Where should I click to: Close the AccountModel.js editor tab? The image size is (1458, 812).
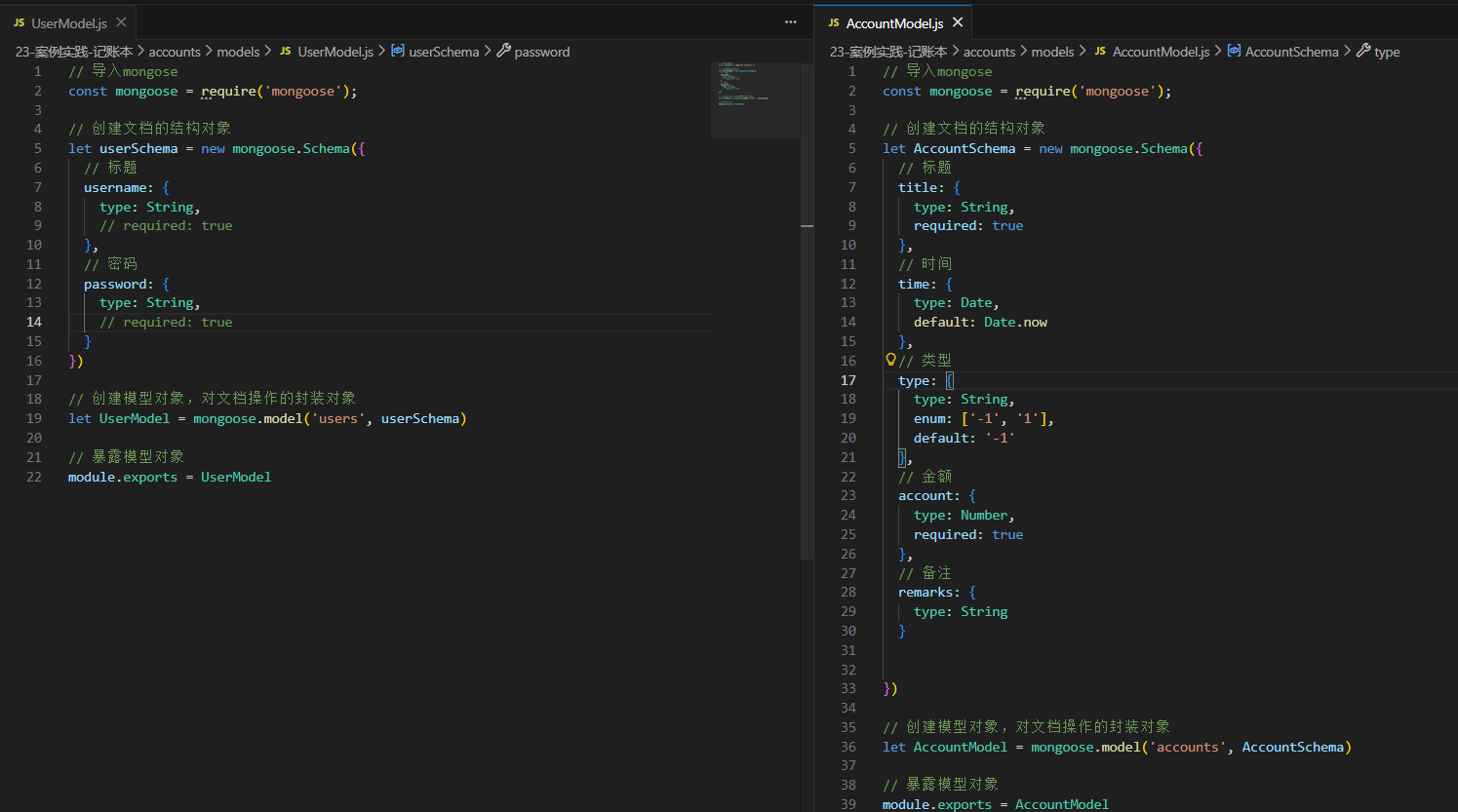(958, 22)
